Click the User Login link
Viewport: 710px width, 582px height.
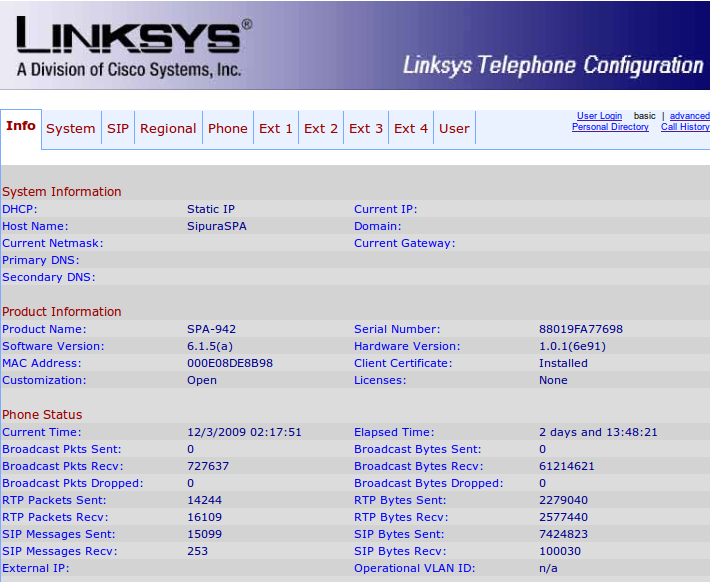tap(599, 116)
